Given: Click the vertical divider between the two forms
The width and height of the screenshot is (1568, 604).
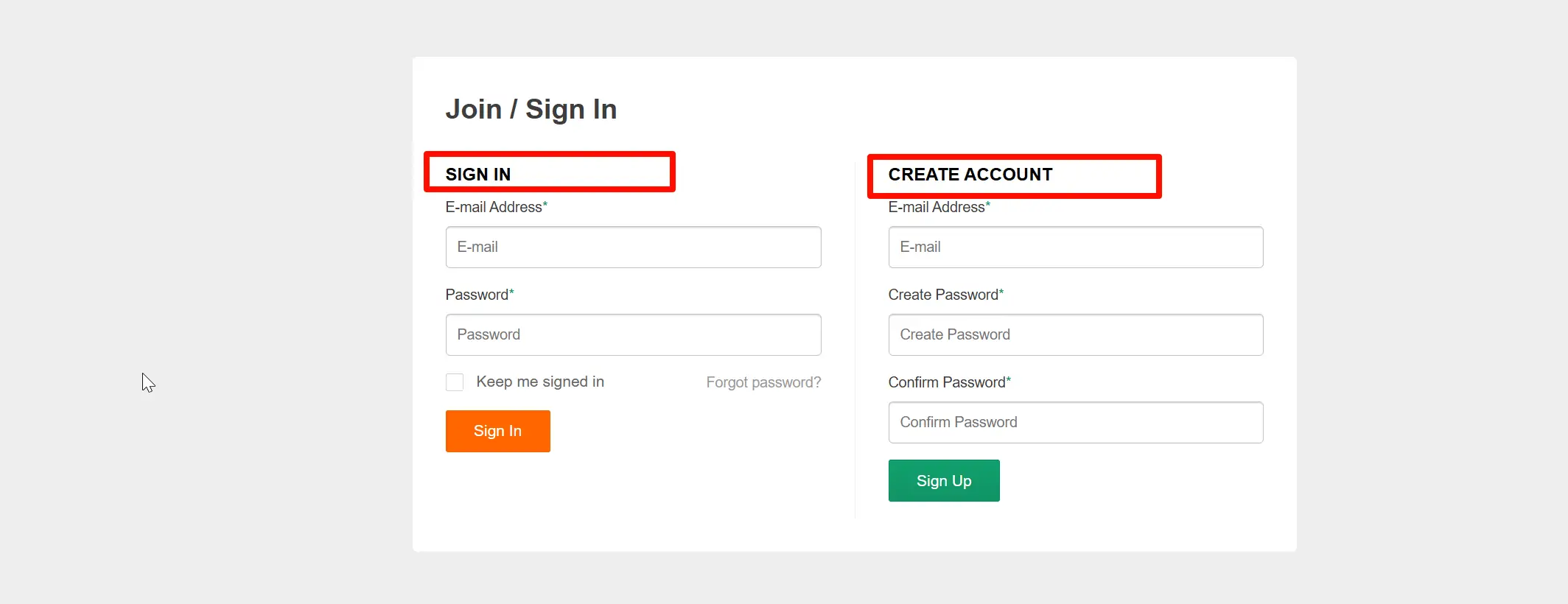Looking at the screenshot, I should (855, 339).
